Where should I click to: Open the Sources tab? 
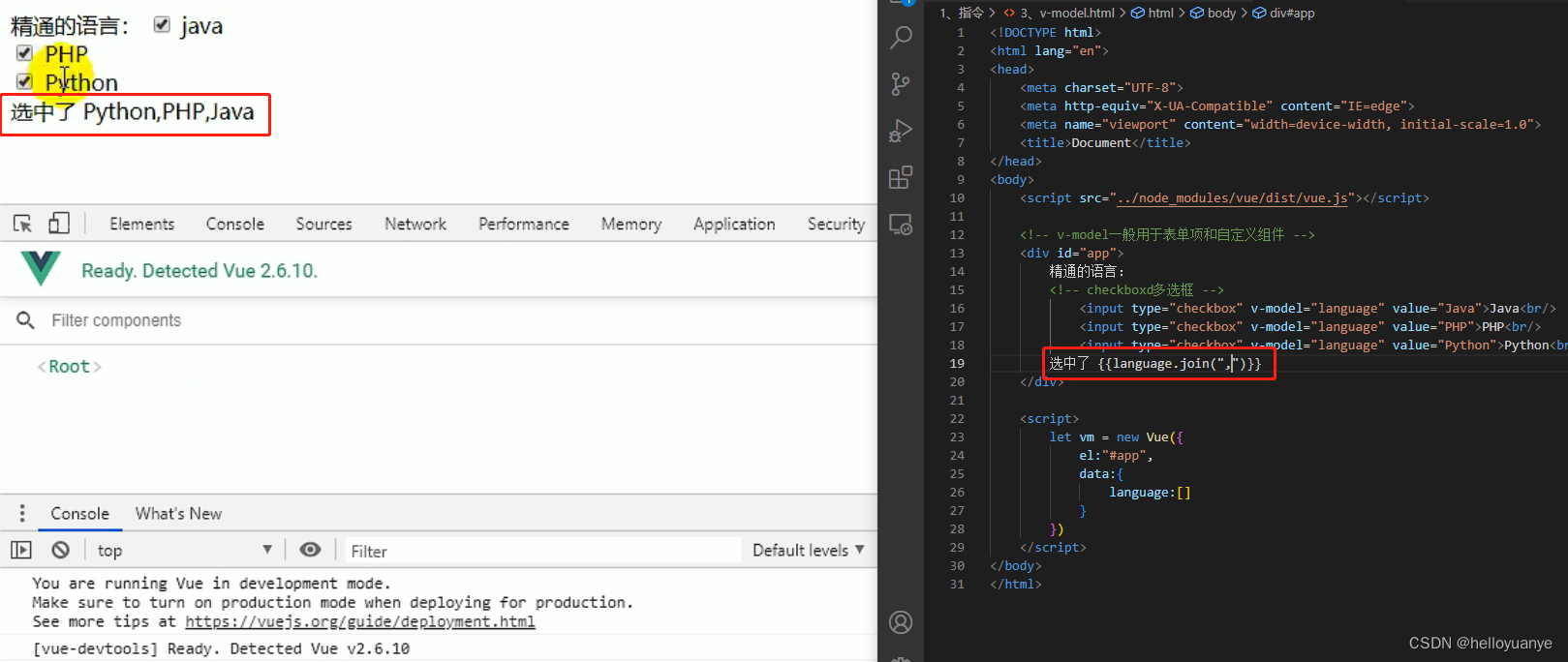click(324, 224)
